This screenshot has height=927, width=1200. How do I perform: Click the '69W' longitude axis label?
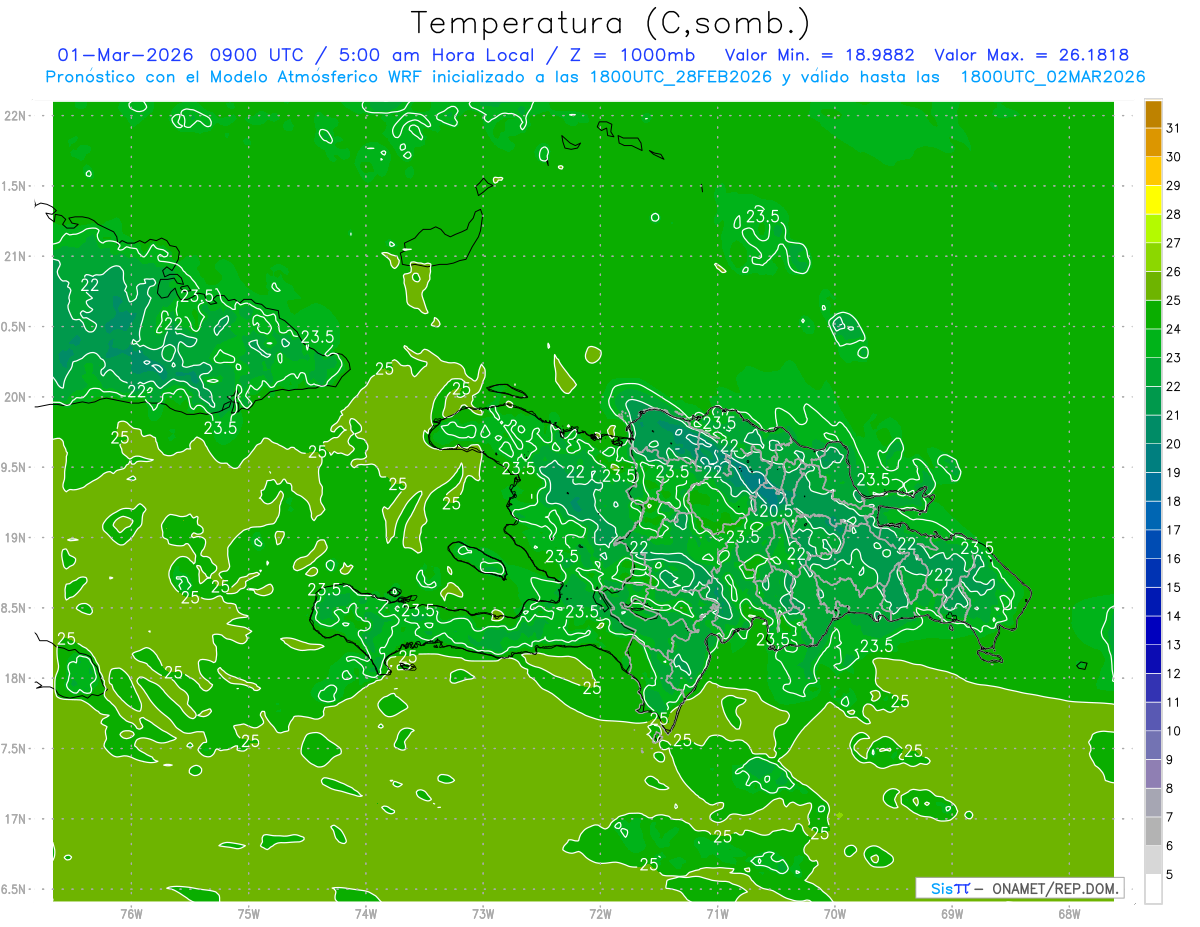coord(952,913)
